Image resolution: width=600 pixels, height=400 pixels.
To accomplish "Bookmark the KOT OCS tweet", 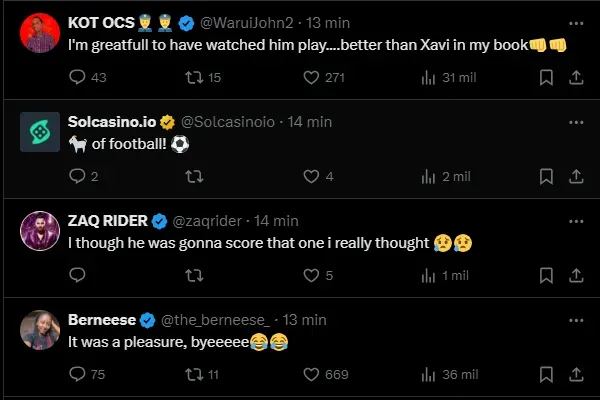I will point(546,77).
